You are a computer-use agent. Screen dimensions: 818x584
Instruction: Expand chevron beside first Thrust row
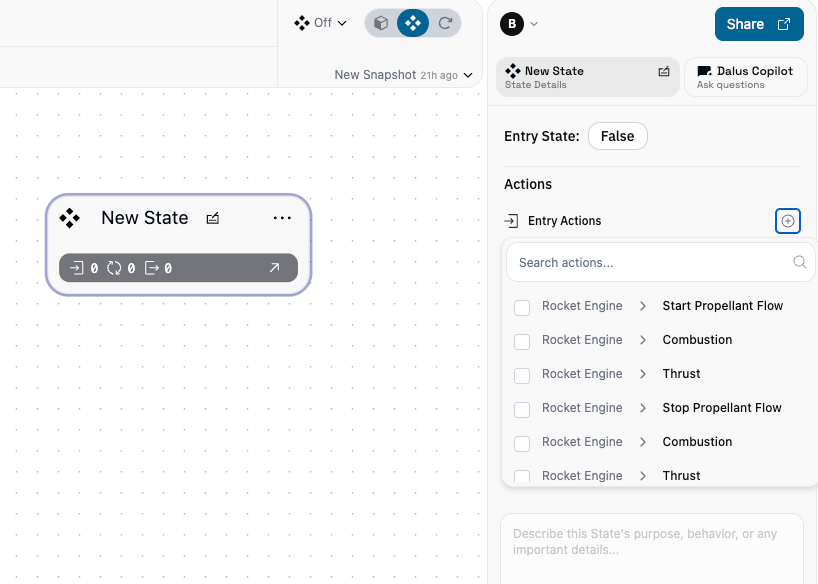[x=643, y=374]
